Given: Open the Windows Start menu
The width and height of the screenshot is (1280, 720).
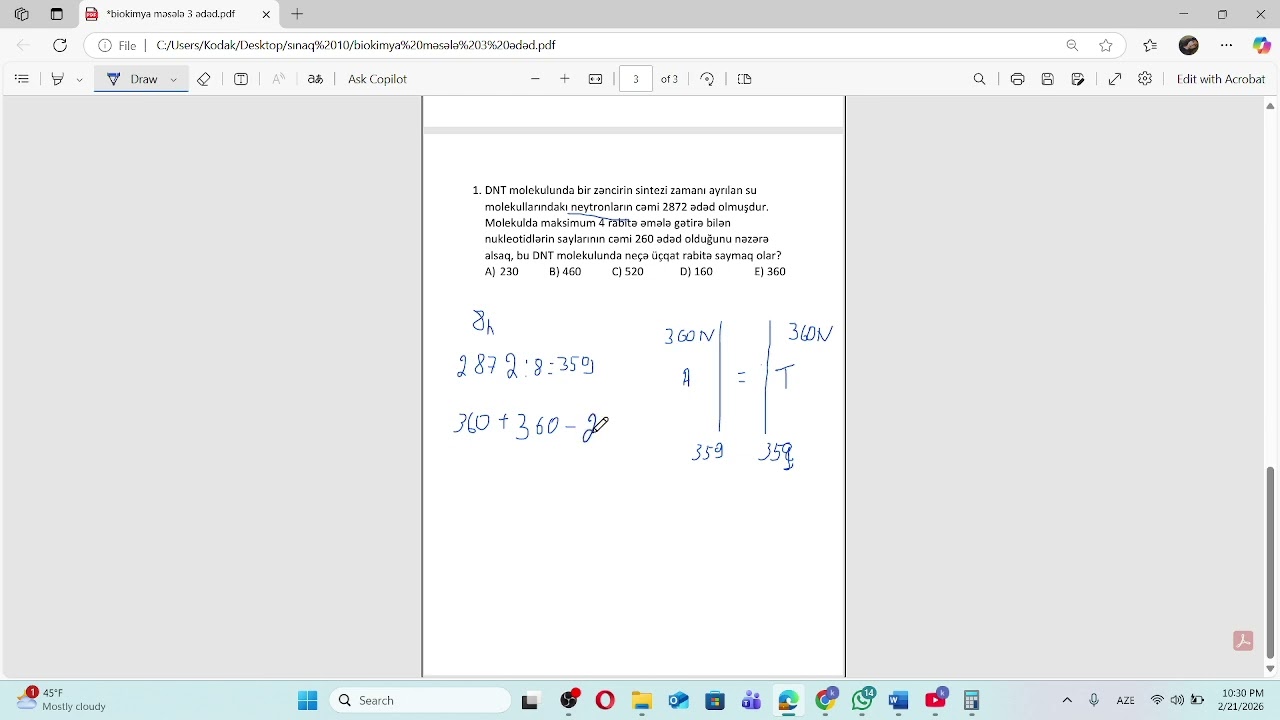Looking at the screenshot, I should tap(308, 701).
